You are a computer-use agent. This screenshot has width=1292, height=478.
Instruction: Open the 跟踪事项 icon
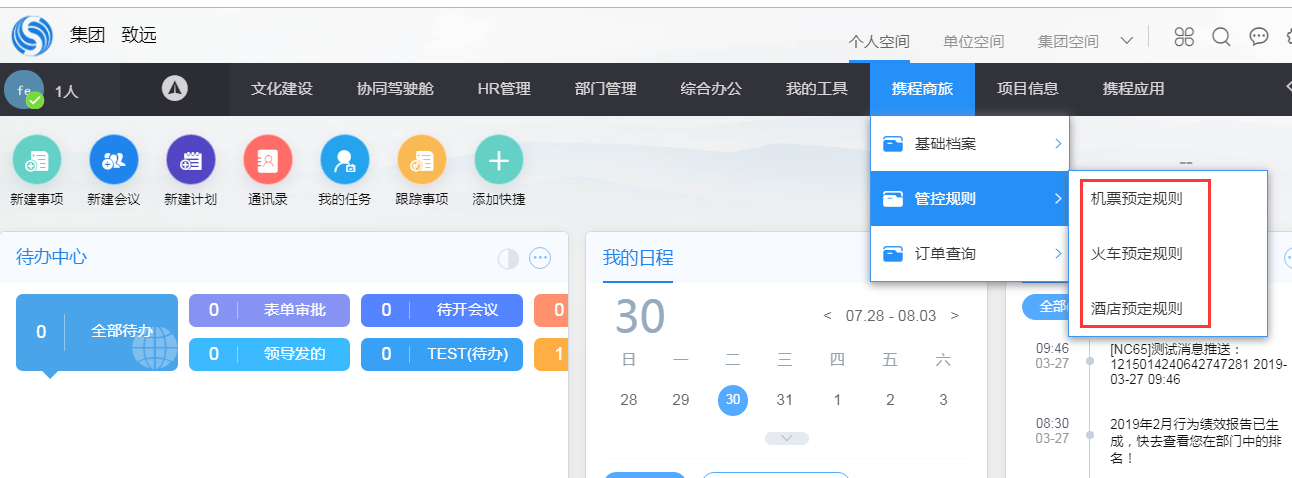pyautogui.click(x=422, y=159)
